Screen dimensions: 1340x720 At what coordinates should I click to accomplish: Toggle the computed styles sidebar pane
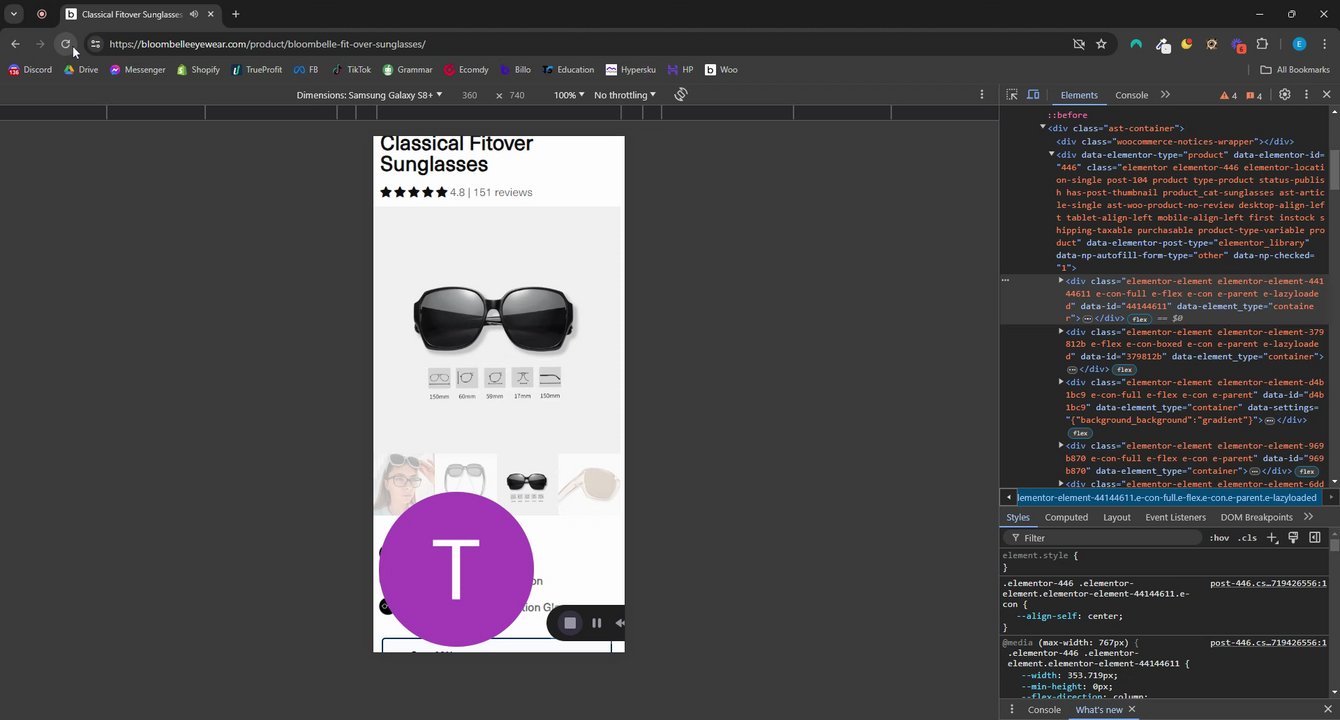pos(1315,538)
